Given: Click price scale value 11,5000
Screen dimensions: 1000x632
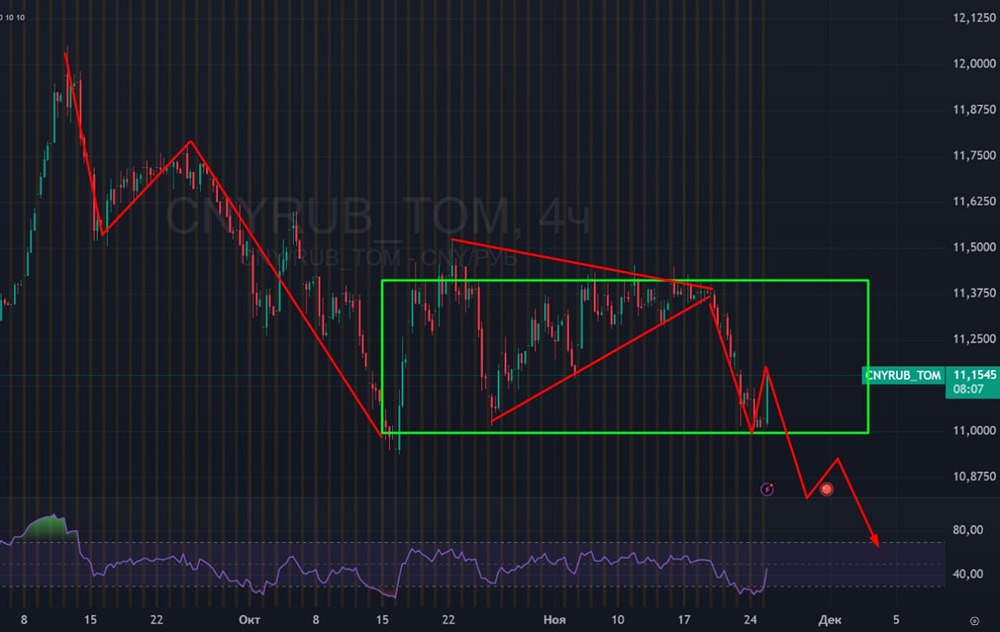Looking at the screenshot, I should [x=974, y=247].
